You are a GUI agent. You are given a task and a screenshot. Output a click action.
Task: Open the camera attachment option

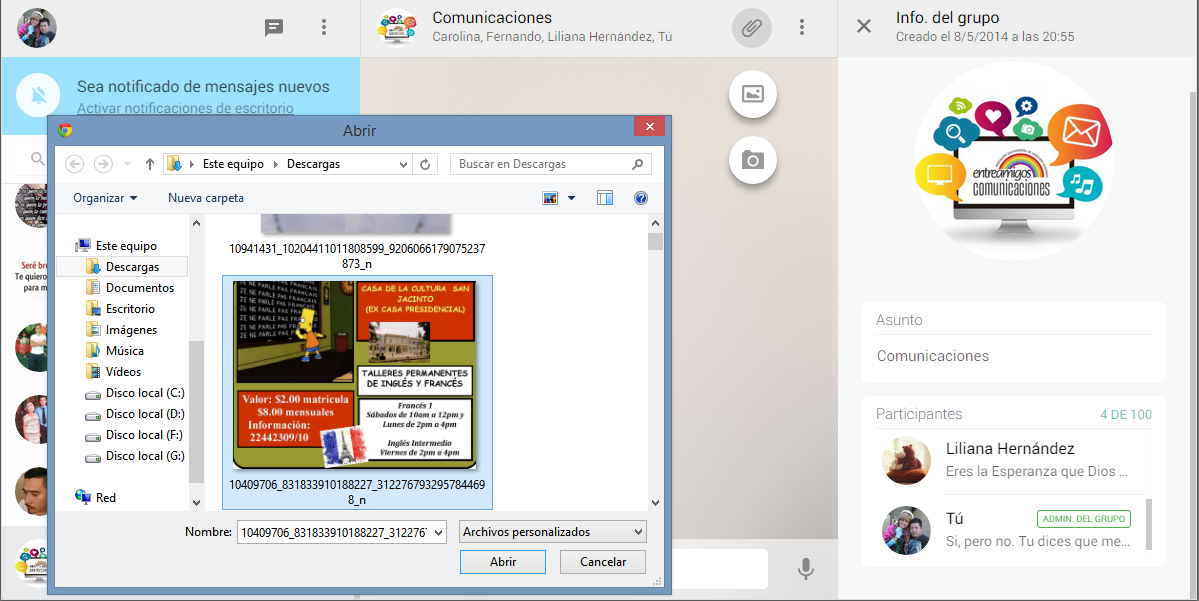click(753, 160)
